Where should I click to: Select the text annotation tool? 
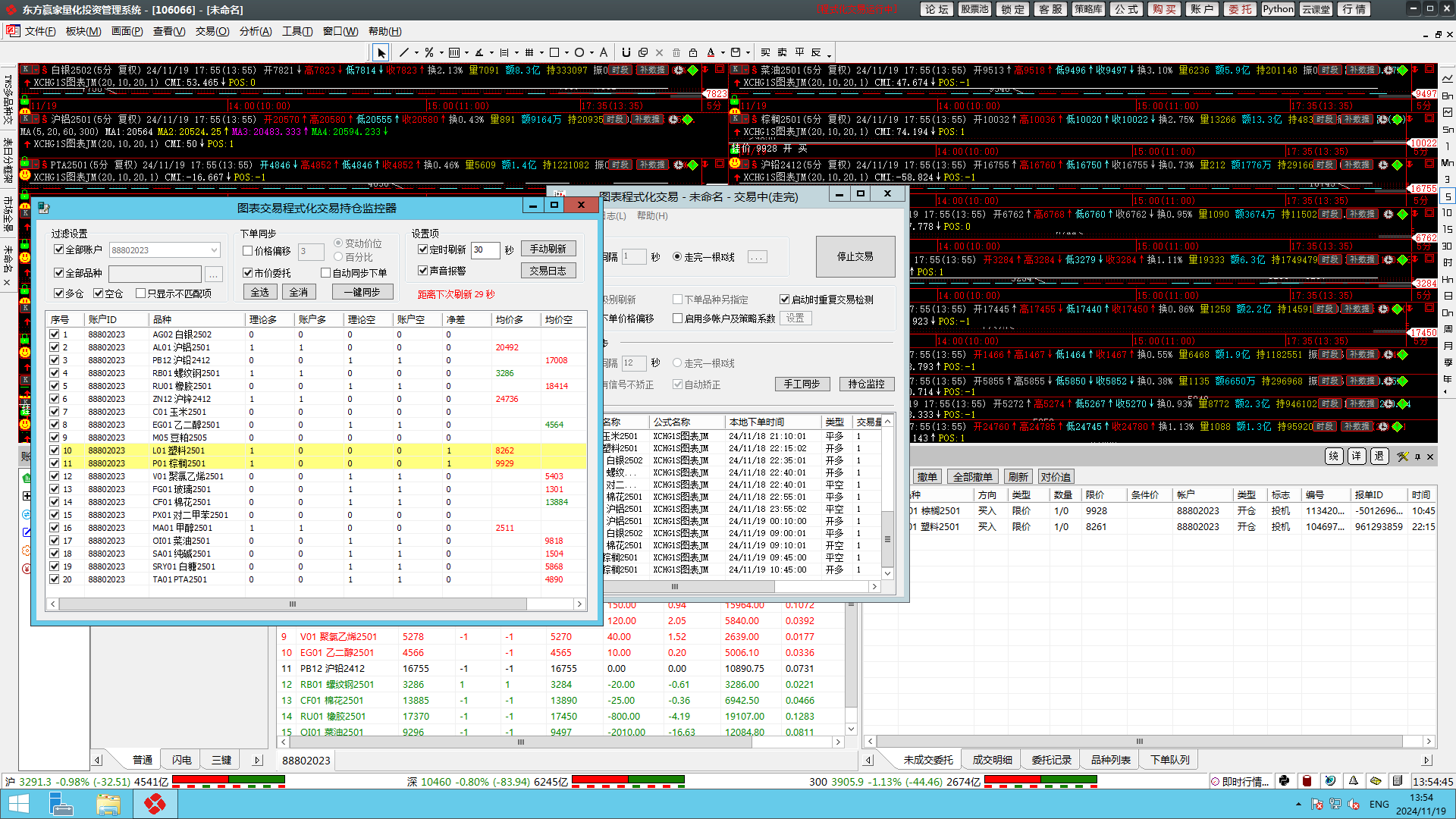(604, 52)
